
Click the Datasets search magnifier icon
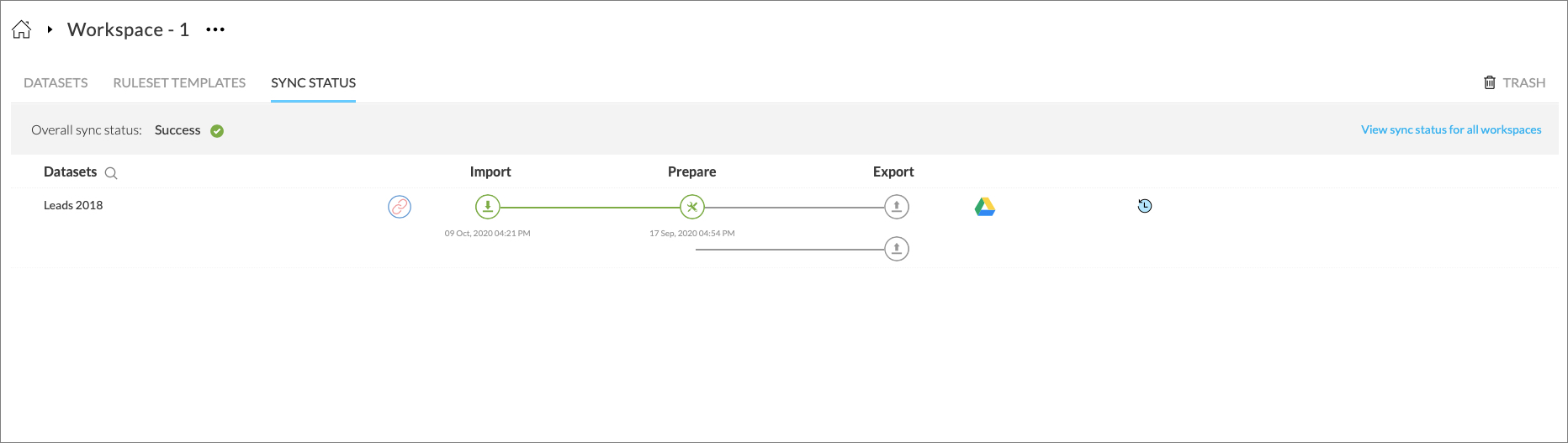111,173
